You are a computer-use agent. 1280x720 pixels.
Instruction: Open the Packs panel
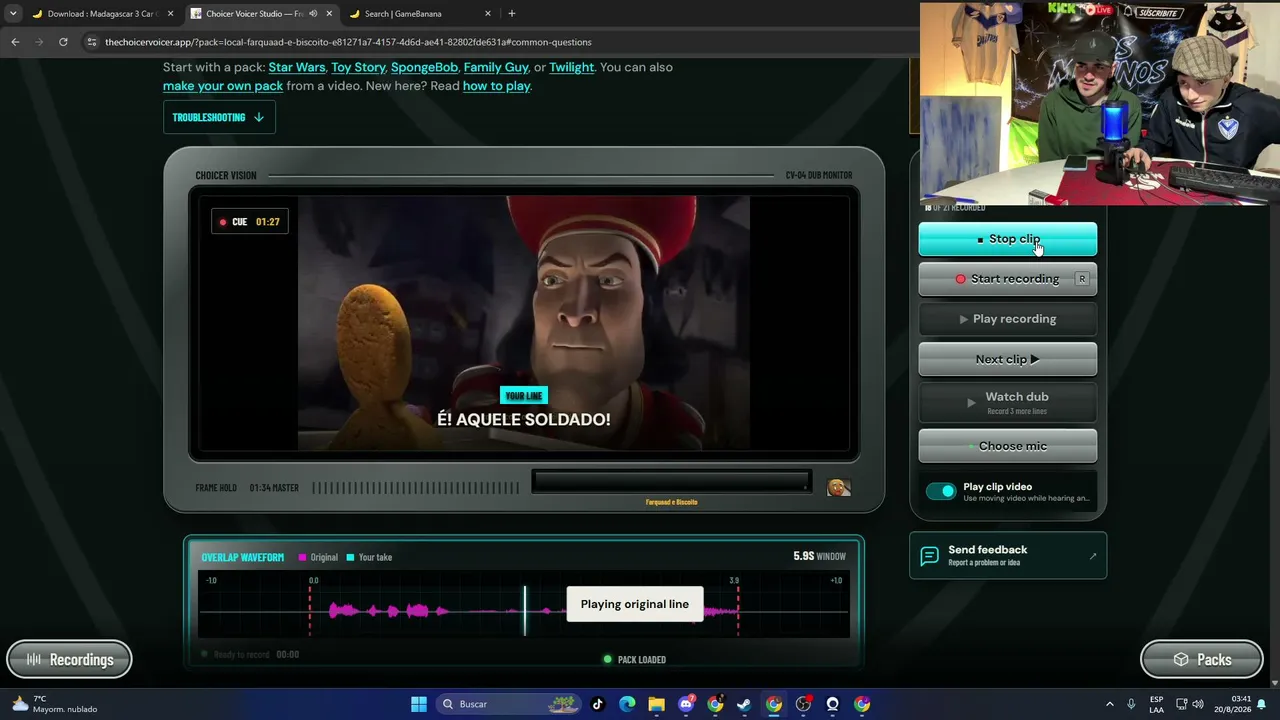coord(1202,660)
